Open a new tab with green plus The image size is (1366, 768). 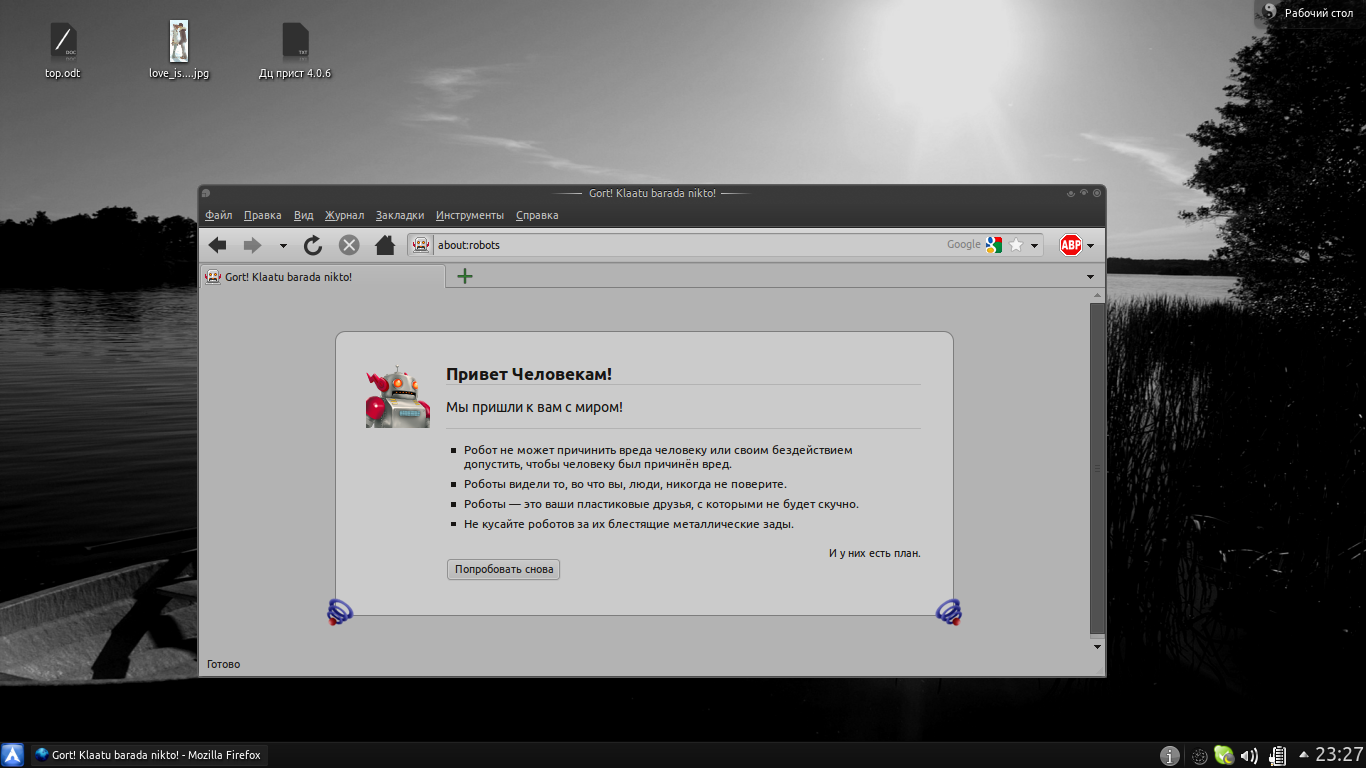pos(465,276)
